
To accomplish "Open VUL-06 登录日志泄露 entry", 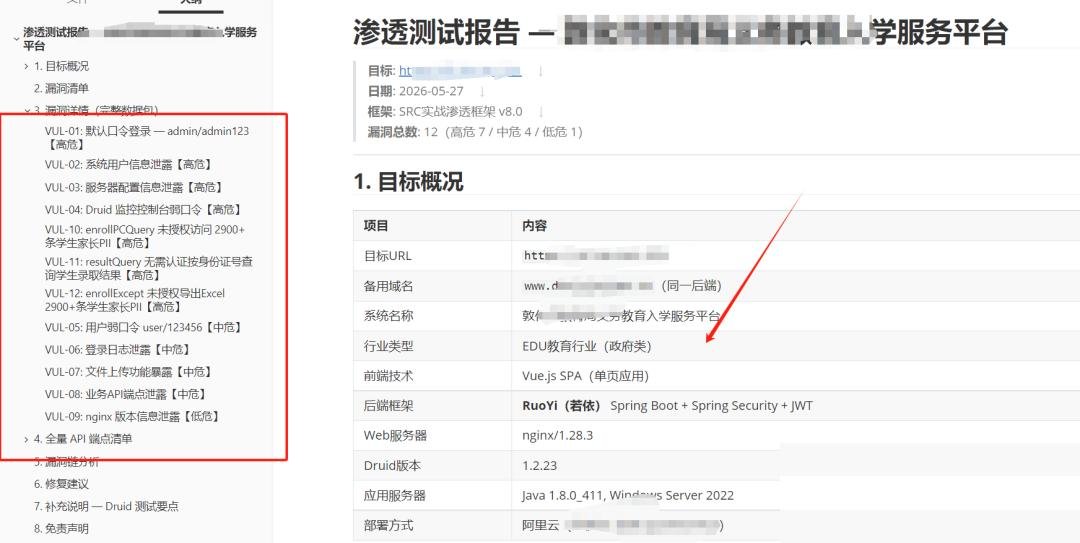I will coord(117,349).
